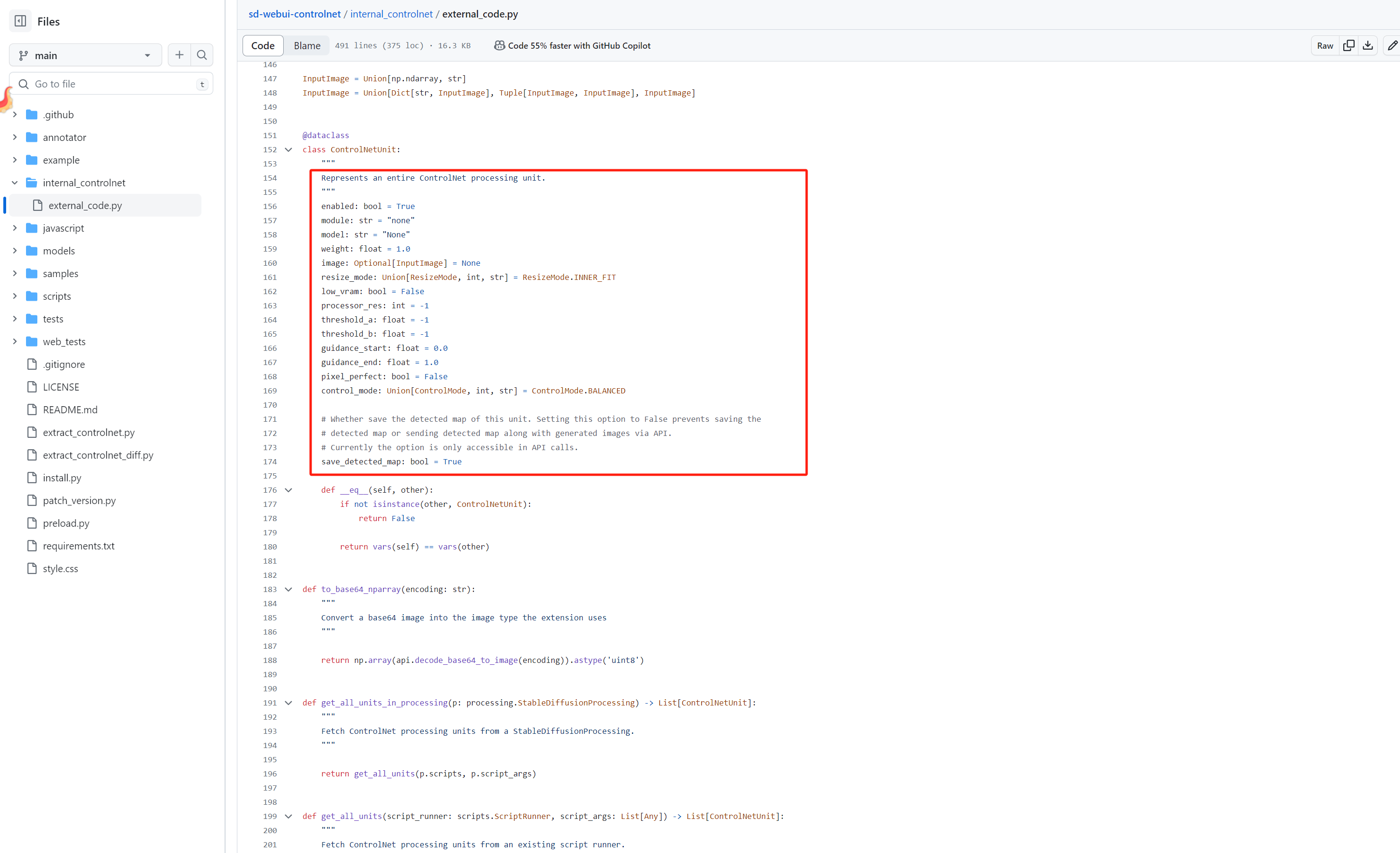Switch to the Code tab

[262, 45]
